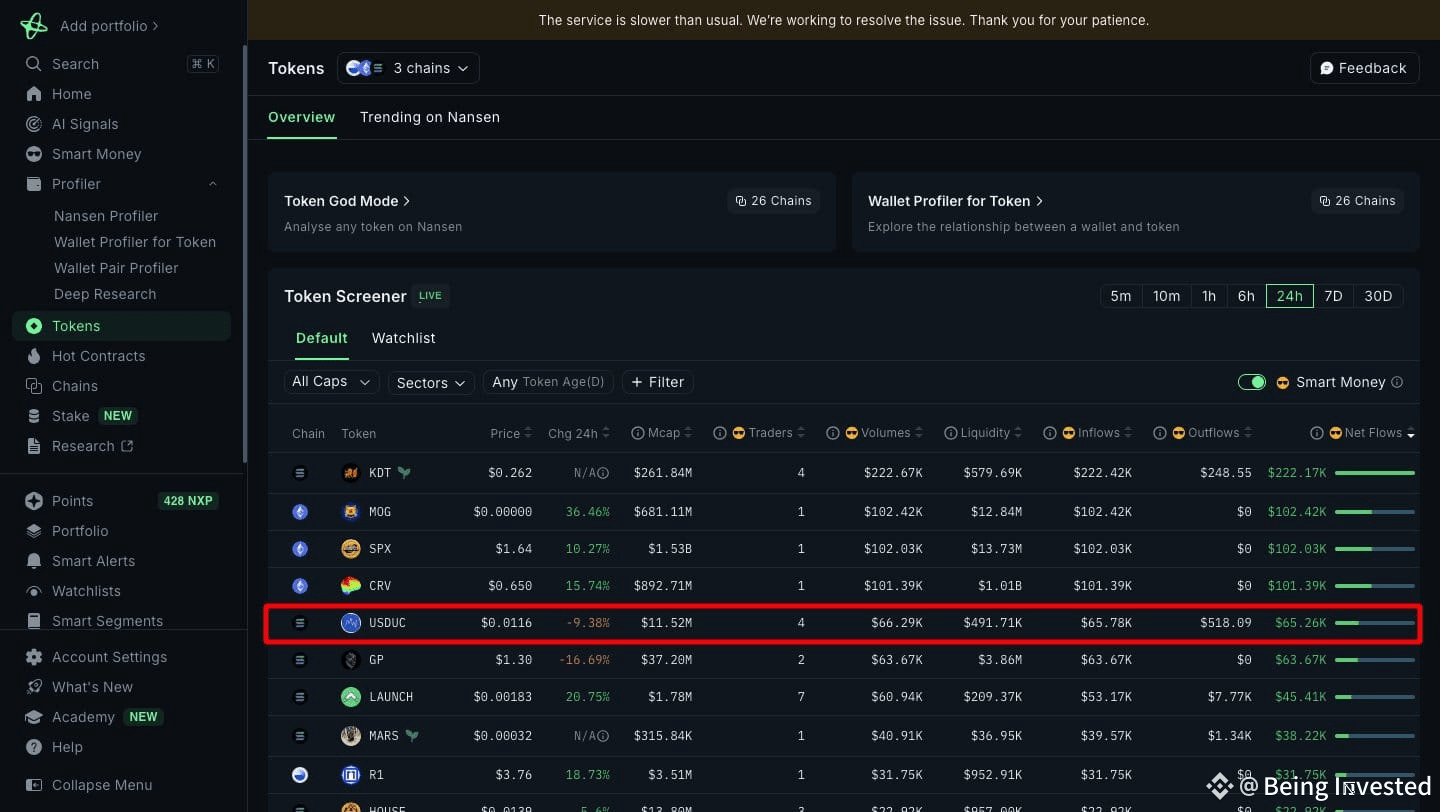Toggle the Smart Money switch
1440x812 pixels.
pyautogui.click(x=1252, y=382)
